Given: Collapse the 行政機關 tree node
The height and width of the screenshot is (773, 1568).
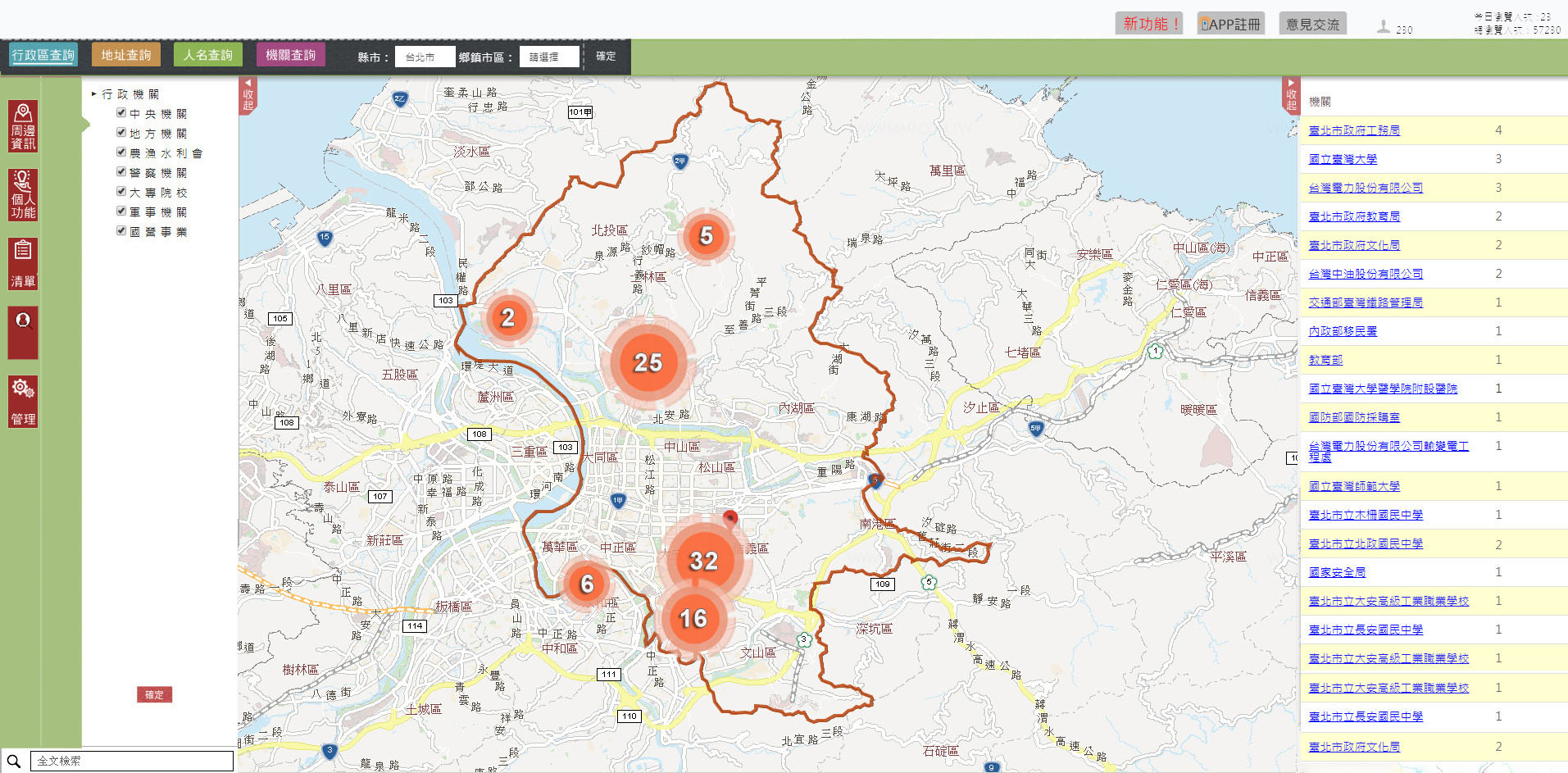Looking at the screenshot, I should [x=94, y=94].
